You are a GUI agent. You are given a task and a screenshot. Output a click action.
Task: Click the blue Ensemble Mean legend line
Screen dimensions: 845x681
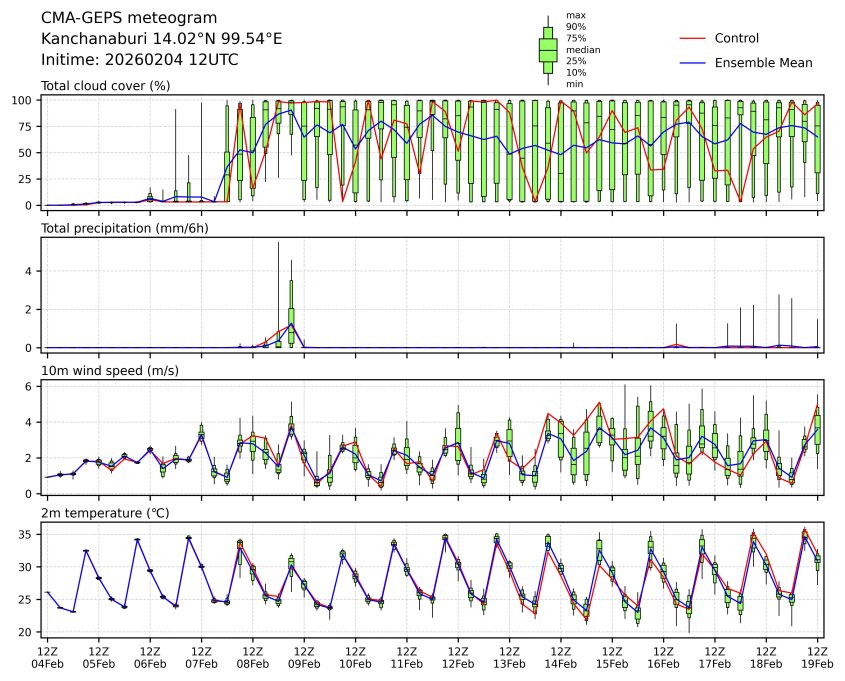(x=693, y=62)
